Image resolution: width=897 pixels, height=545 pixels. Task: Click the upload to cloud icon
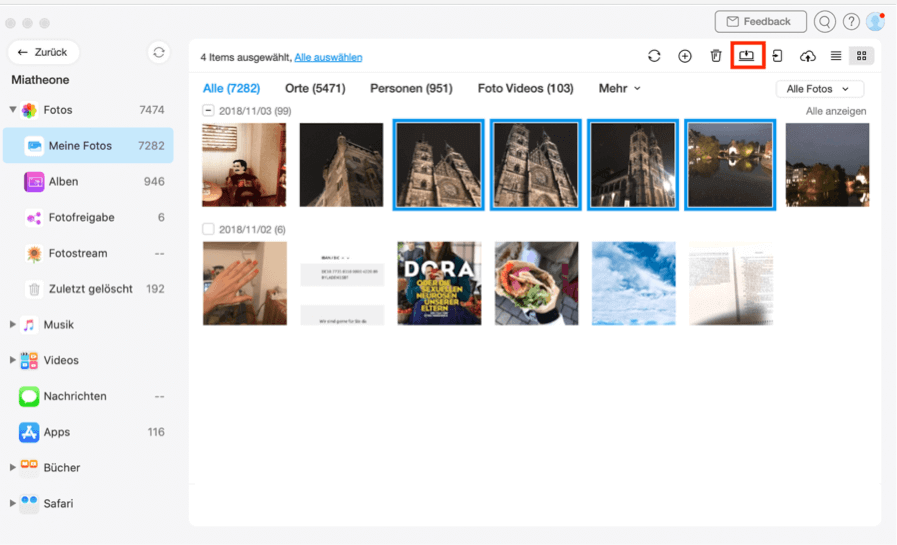(x=808, y=56)
